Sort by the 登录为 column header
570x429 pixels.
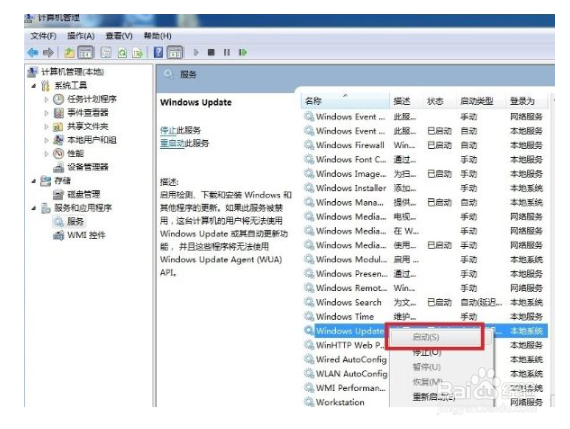click(526, 101)
